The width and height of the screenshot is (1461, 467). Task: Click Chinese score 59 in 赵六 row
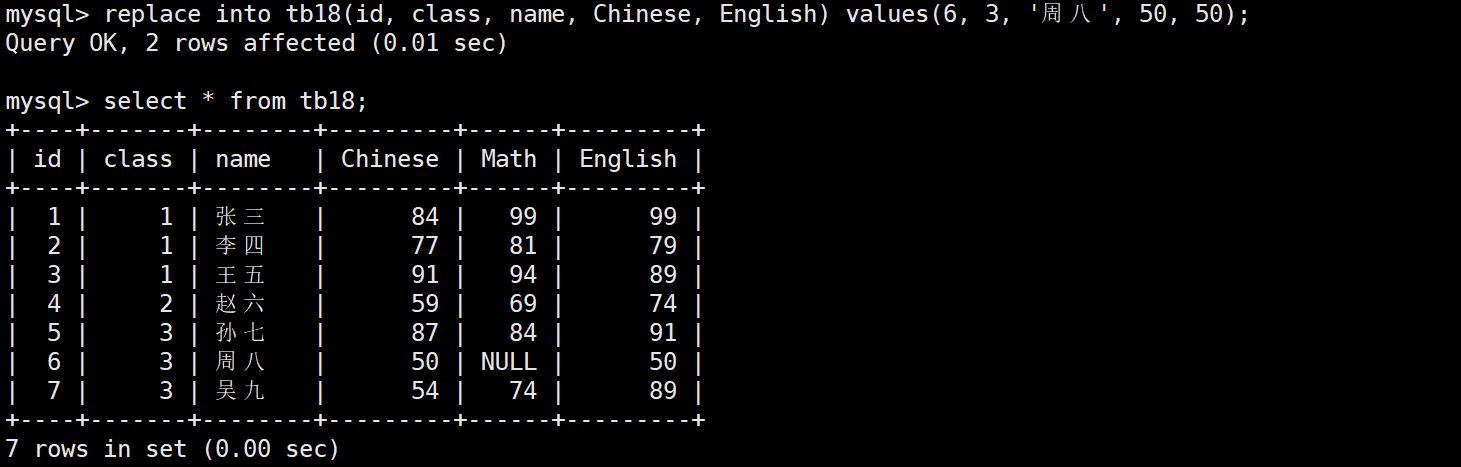425,304
